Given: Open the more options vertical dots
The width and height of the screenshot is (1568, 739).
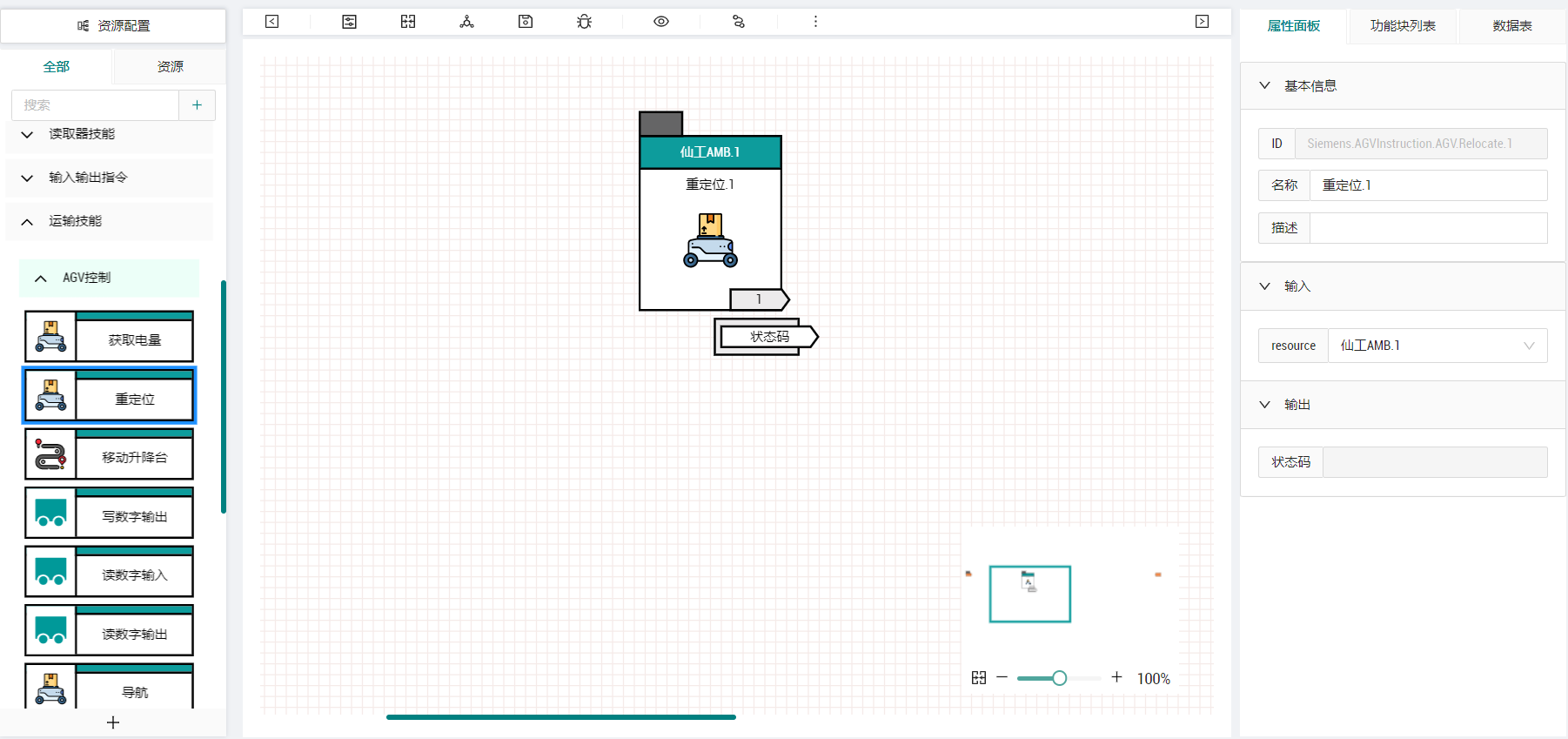Looking at the screenshot, I should tap(815, 22).
